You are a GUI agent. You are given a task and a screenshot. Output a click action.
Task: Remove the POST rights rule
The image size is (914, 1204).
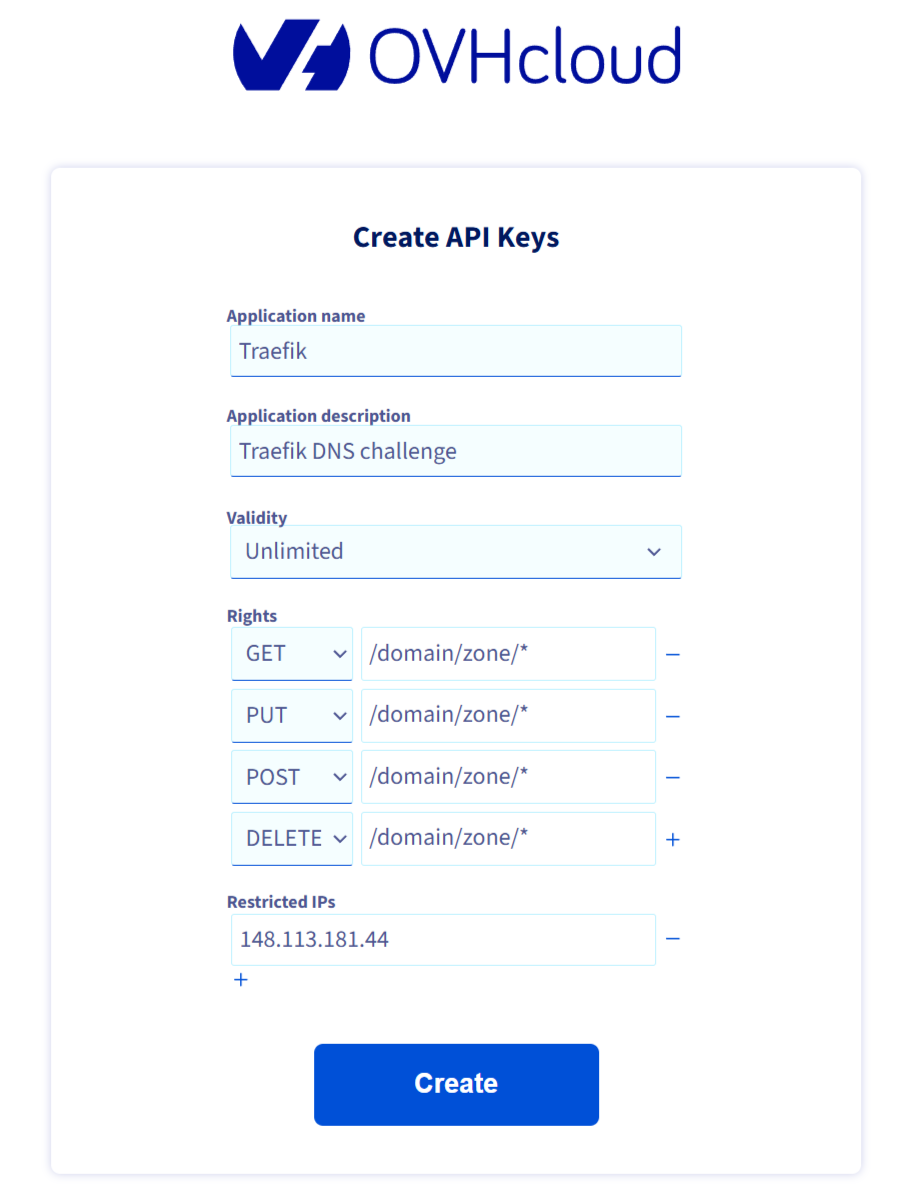click(672, 777)
